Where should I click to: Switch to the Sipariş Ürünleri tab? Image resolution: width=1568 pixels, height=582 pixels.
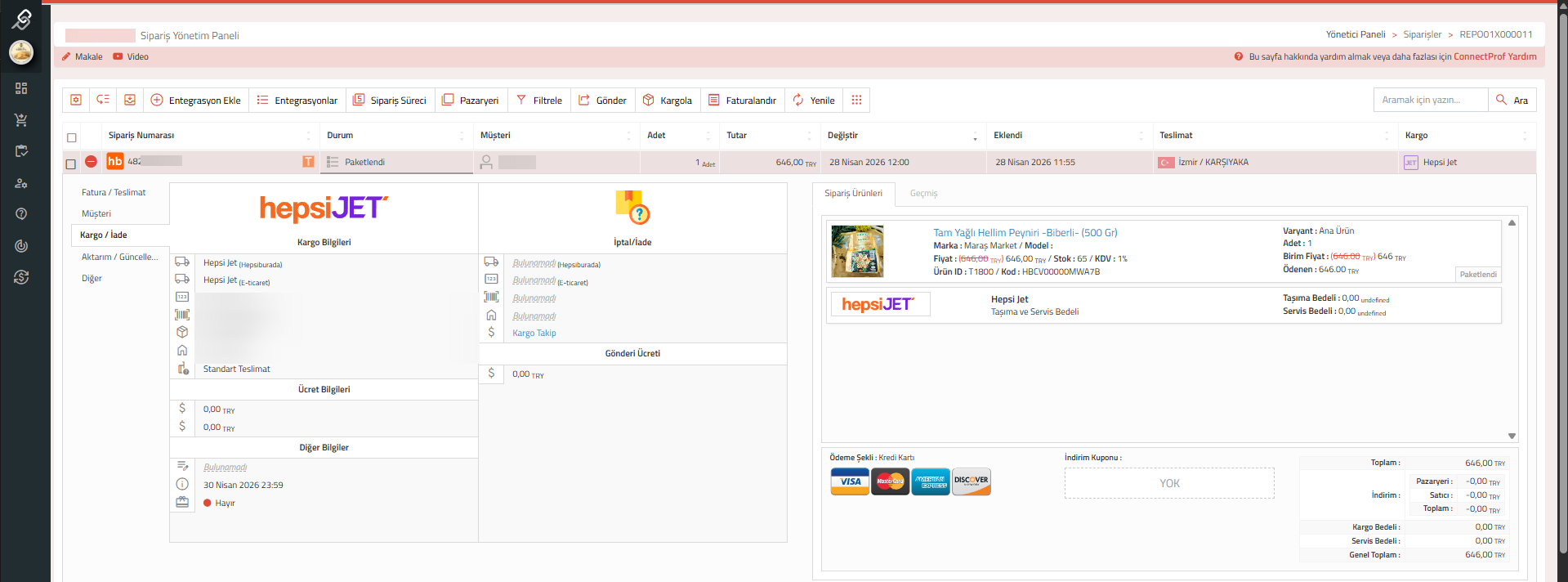point(853,194)
